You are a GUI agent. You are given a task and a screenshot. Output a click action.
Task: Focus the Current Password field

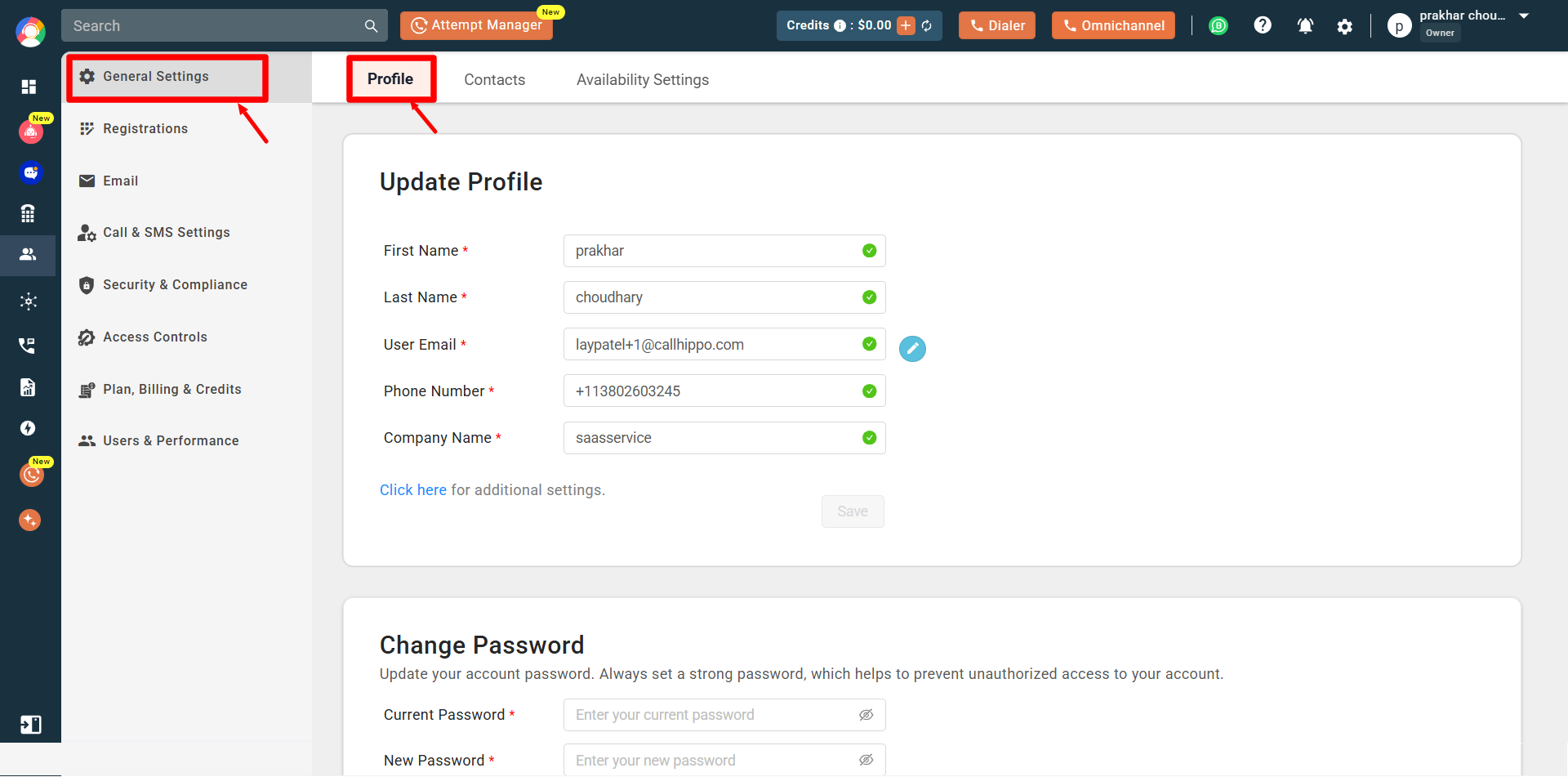[724, 715]
